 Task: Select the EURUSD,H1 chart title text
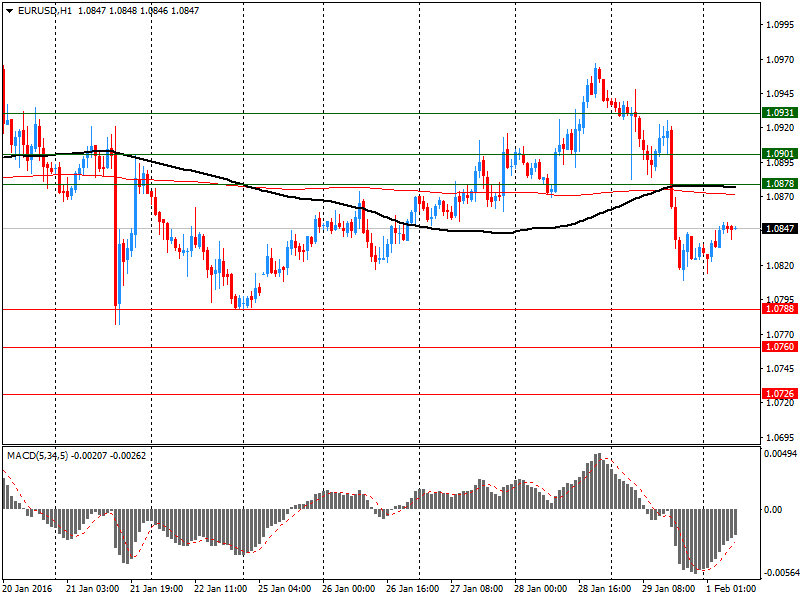pyautogui.click(x=45, y=11)
